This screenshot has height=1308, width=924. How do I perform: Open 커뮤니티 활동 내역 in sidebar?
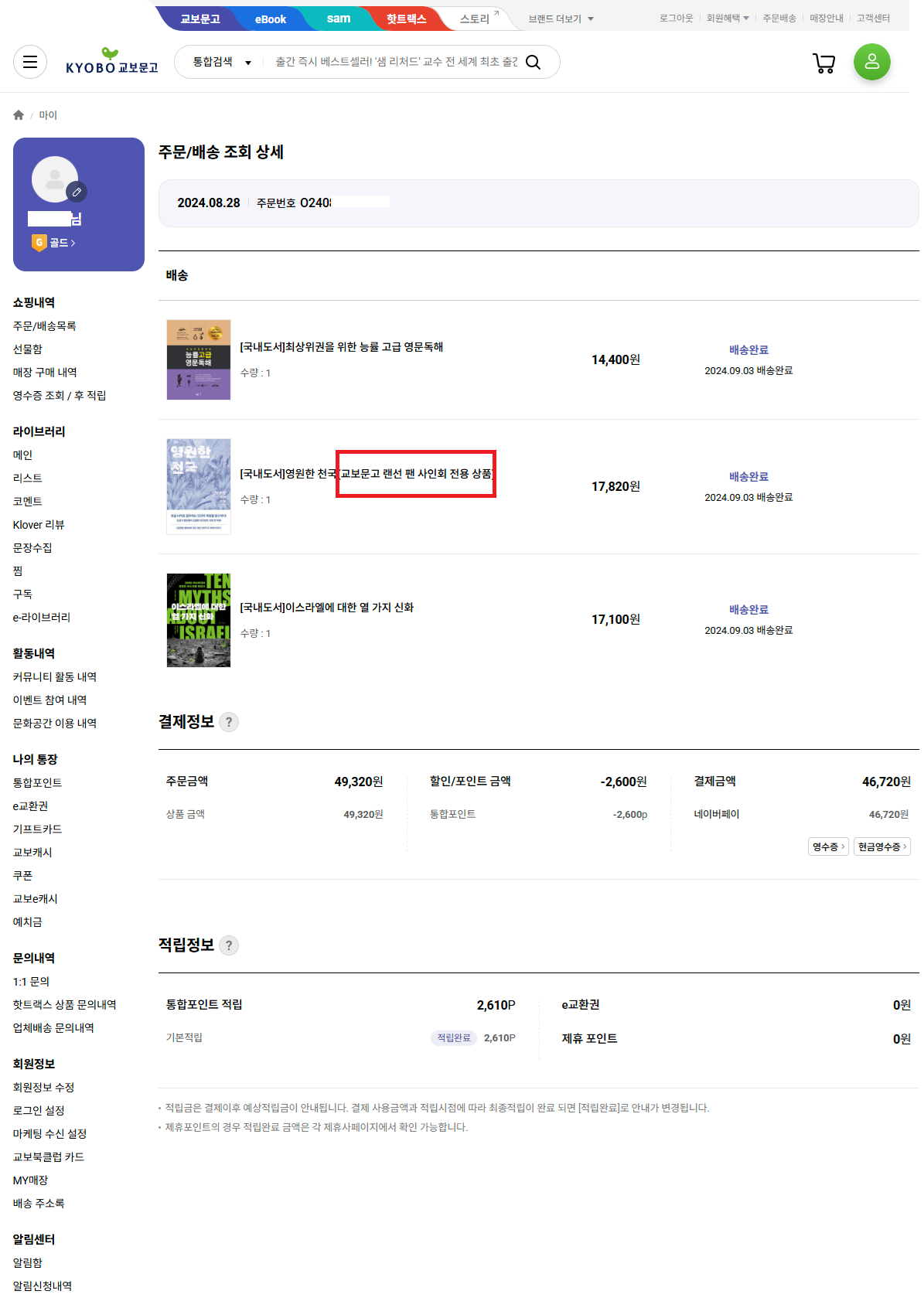[x=55, y=677]
